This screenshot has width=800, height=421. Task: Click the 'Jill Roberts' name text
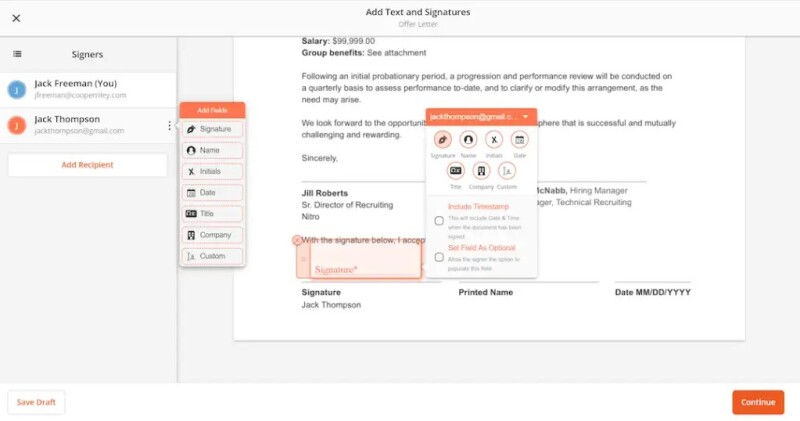[324, 193]
